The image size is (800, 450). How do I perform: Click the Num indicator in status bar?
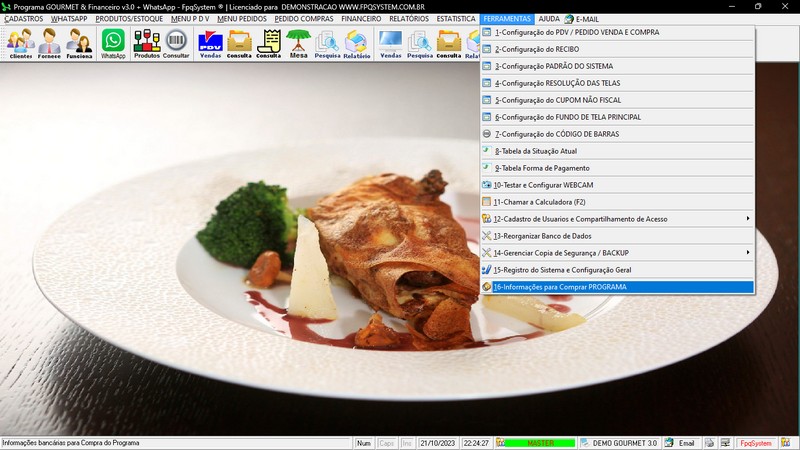(364, 443)
